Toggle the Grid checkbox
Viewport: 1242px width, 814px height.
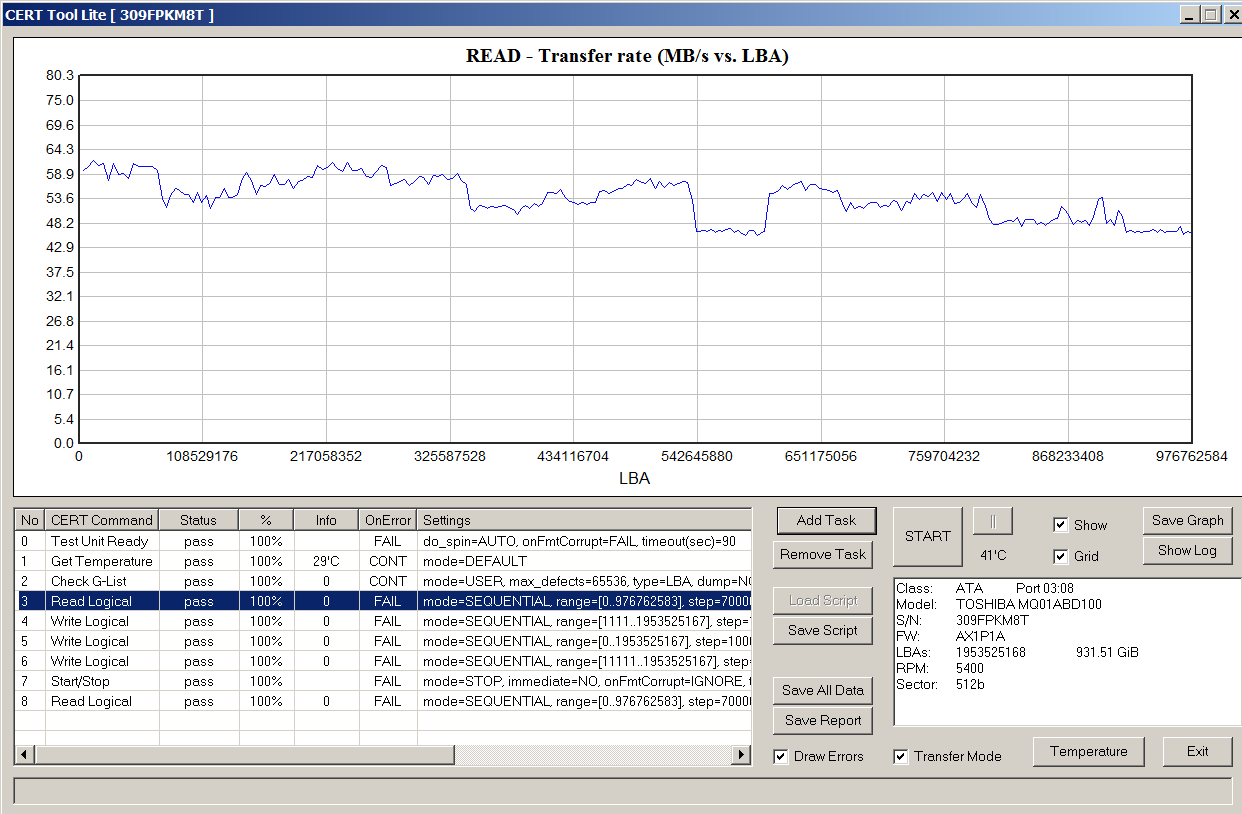pos(1061,556)
